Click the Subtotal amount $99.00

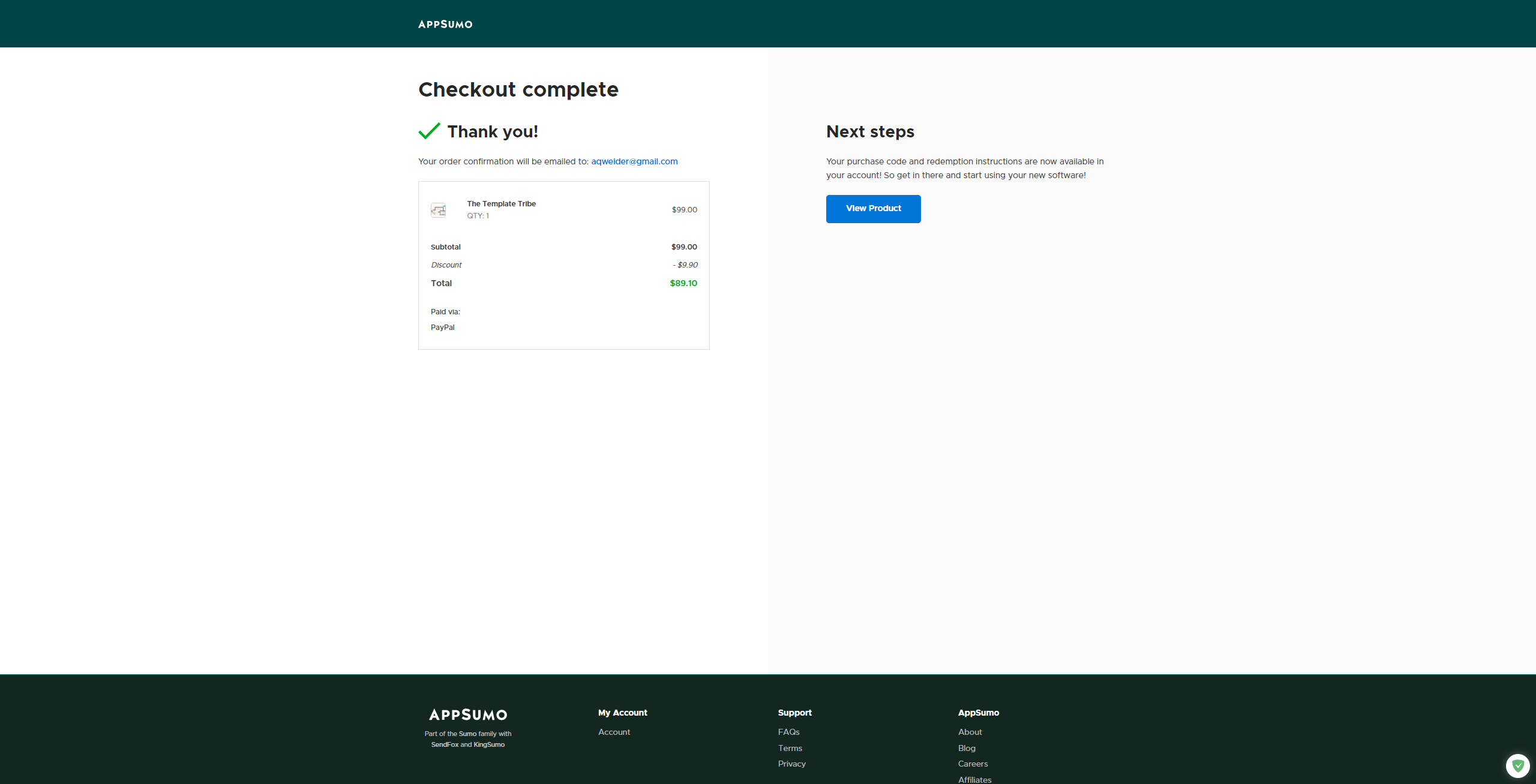(684, 247)
